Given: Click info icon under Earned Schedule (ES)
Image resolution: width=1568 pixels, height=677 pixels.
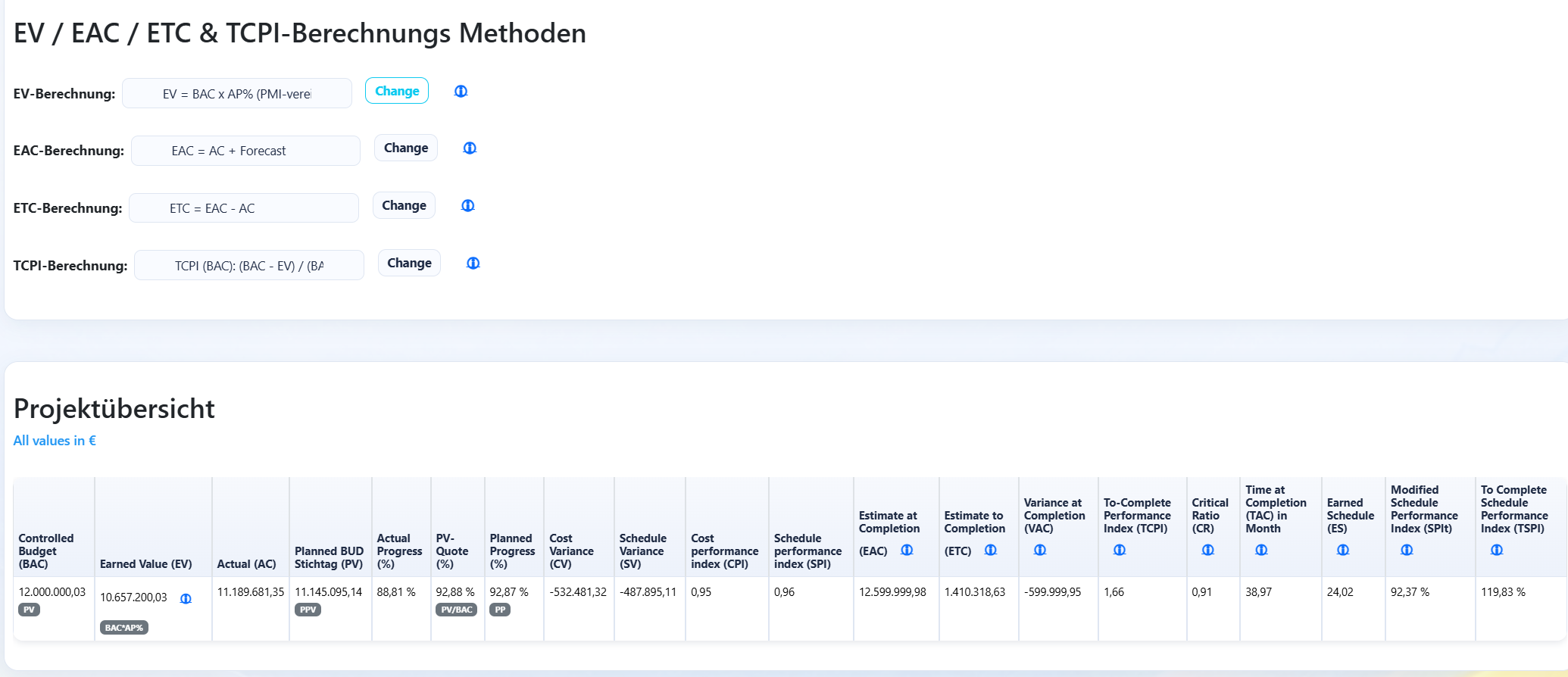Looking at the screenshot, I should (1343, 550).
